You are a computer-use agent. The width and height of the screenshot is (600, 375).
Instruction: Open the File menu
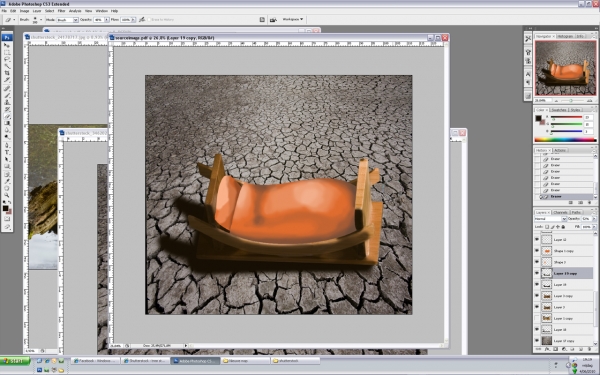4,11
